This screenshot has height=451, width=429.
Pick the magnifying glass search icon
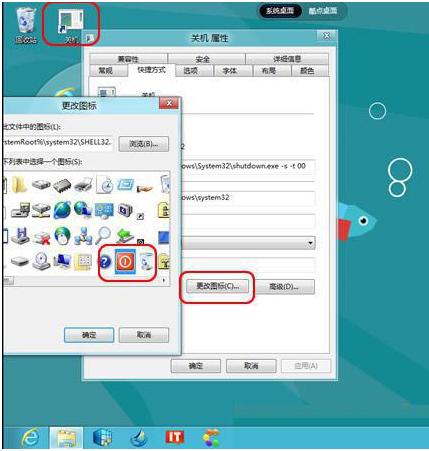click(x=104, y=235)
